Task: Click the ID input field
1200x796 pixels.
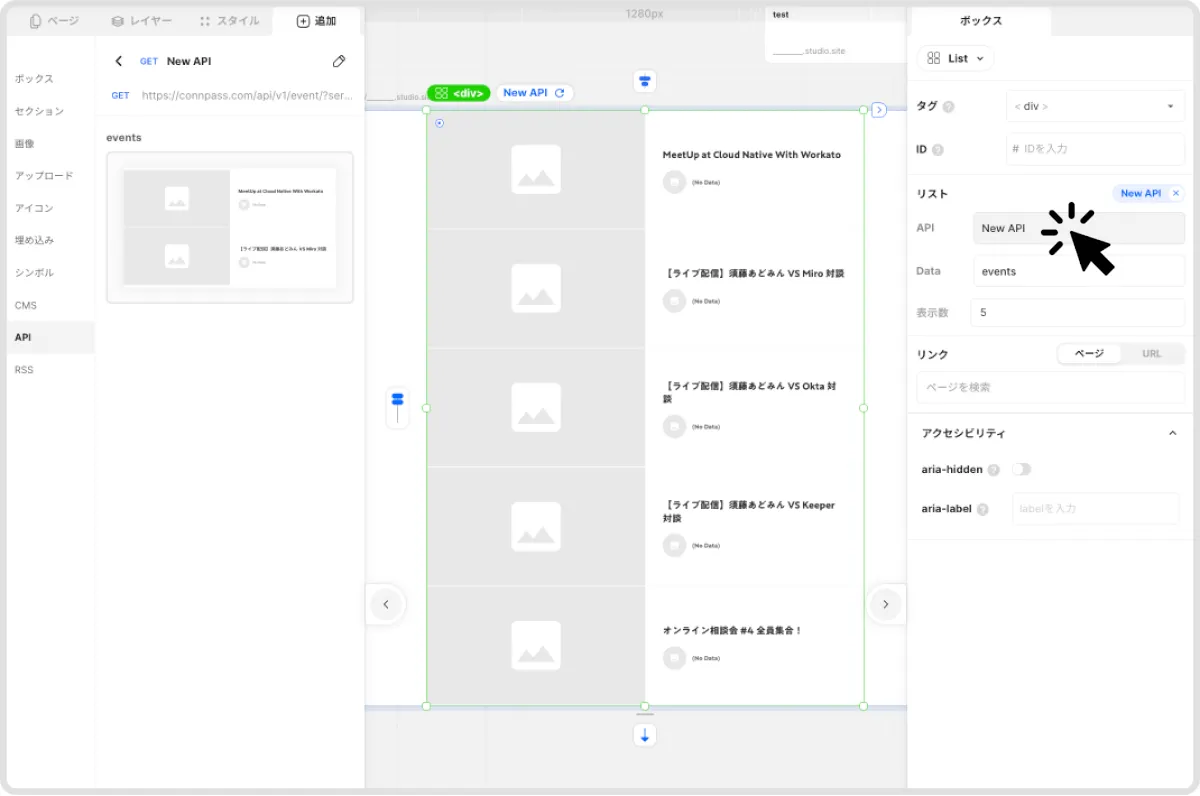Action: coord(1095,149)
